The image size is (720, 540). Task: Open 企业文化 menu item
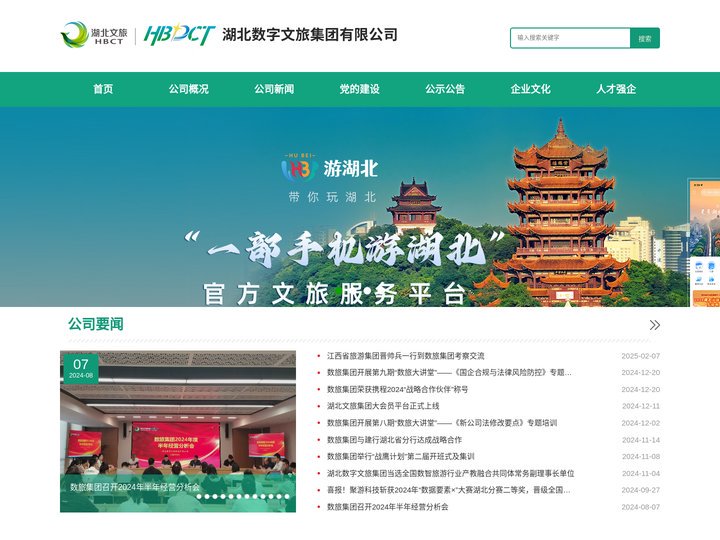coord(530,89)
